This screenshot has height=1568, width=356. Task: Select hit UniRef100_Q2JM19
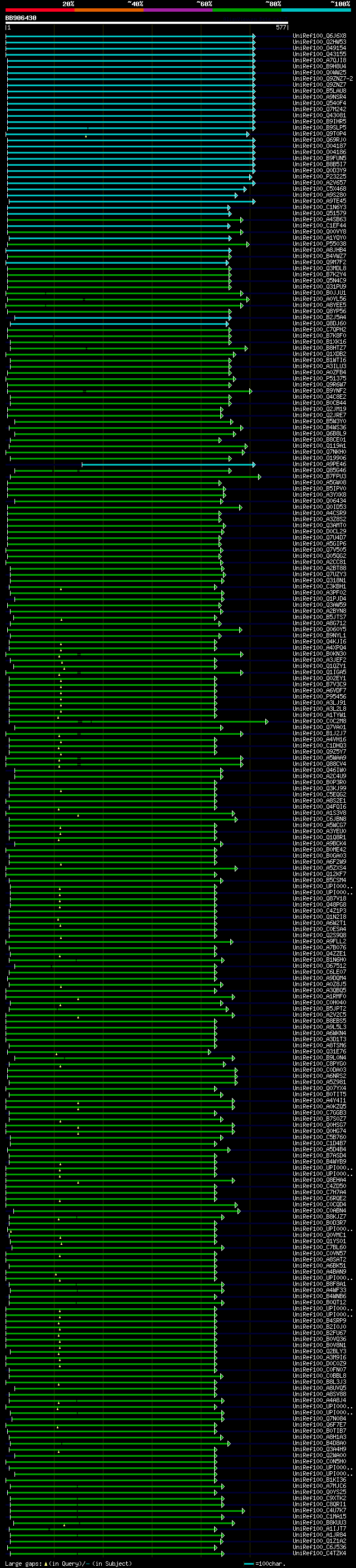(x=319, y=409)
